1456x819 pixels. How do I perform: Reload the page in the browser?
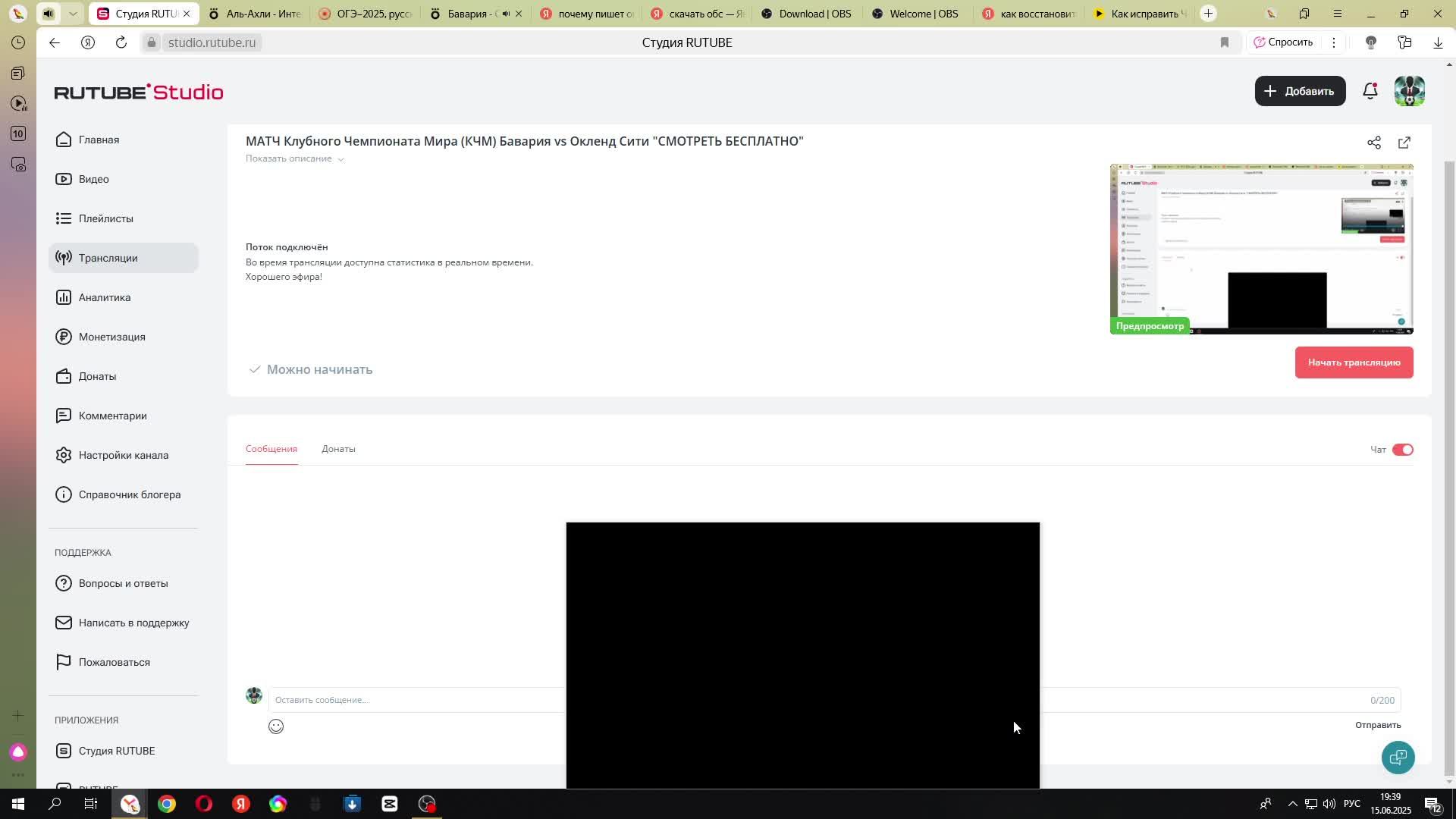[121, 42]
